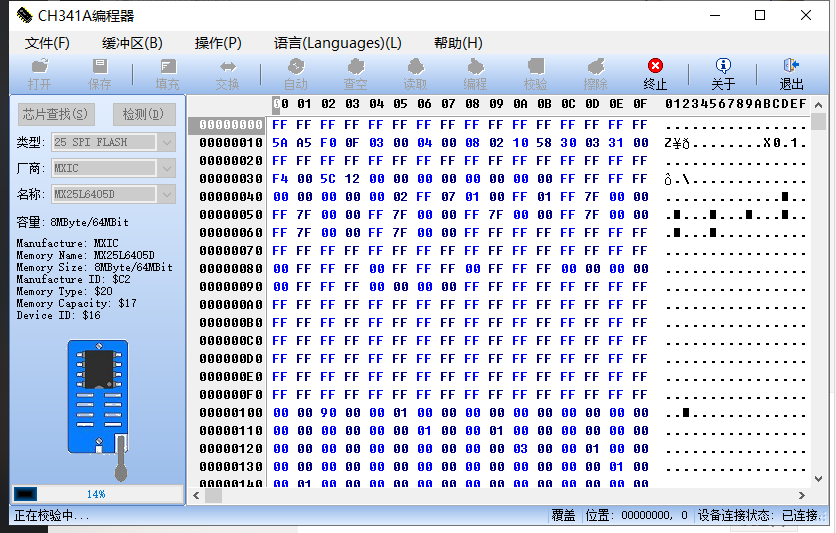Click the 芯片查找(S) button
This screenshot has width=836, height=533.
coord(57,114)
